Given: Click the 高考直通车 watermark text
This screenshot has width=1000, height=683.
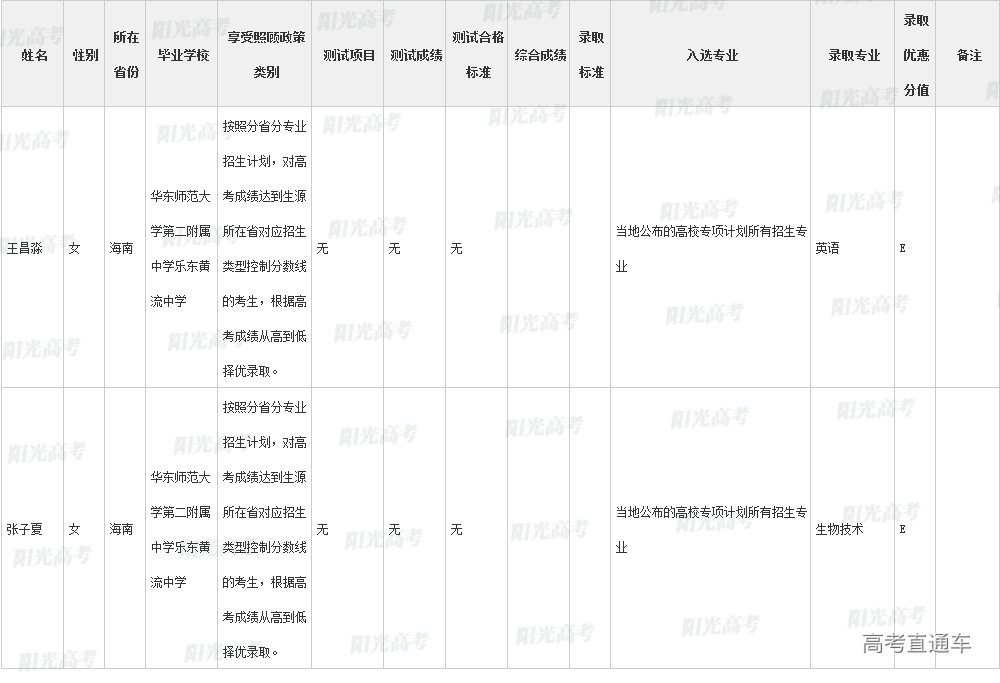Looking at the screenshot, I should pyautogui.click(x=916, y=644).
